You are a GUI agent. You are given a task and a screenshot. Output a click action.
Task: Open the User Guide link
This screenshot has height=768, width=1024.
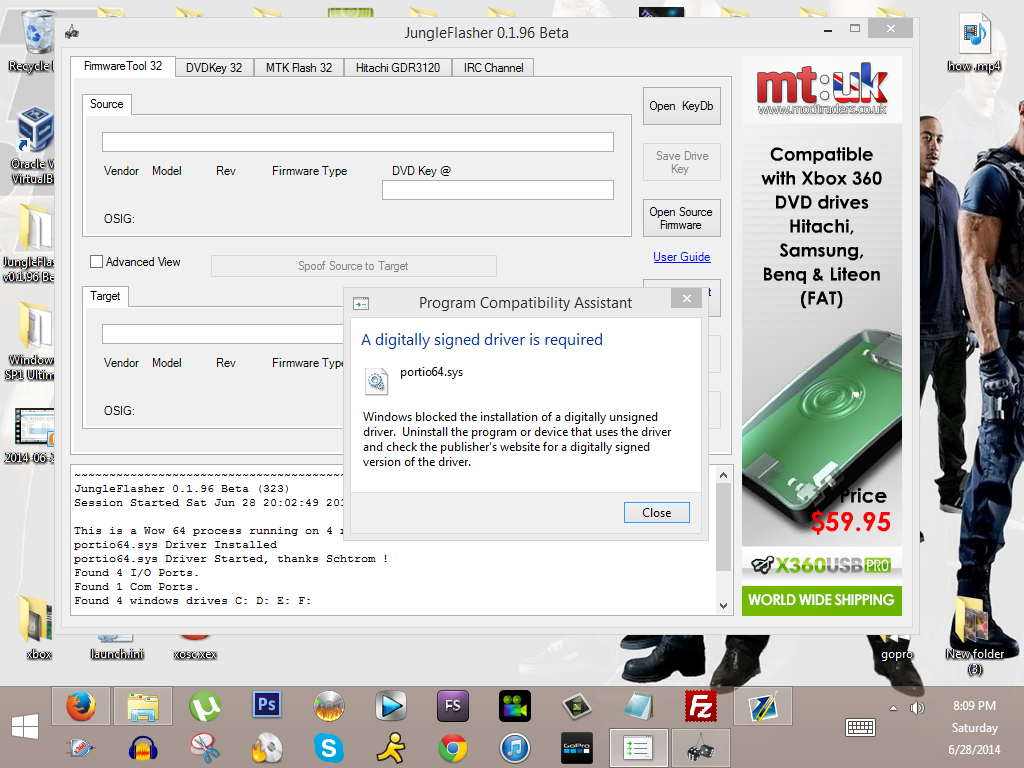coord(681,257)
